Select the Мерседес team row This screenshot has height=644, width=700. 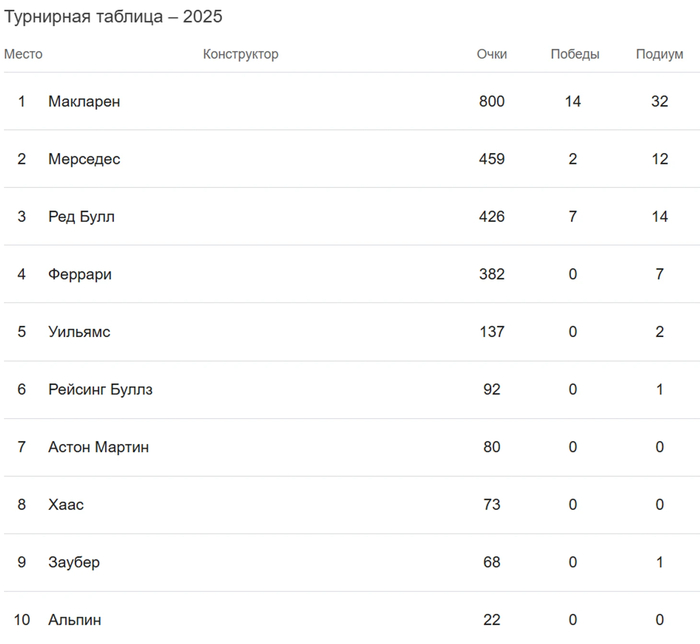point(84,159)
